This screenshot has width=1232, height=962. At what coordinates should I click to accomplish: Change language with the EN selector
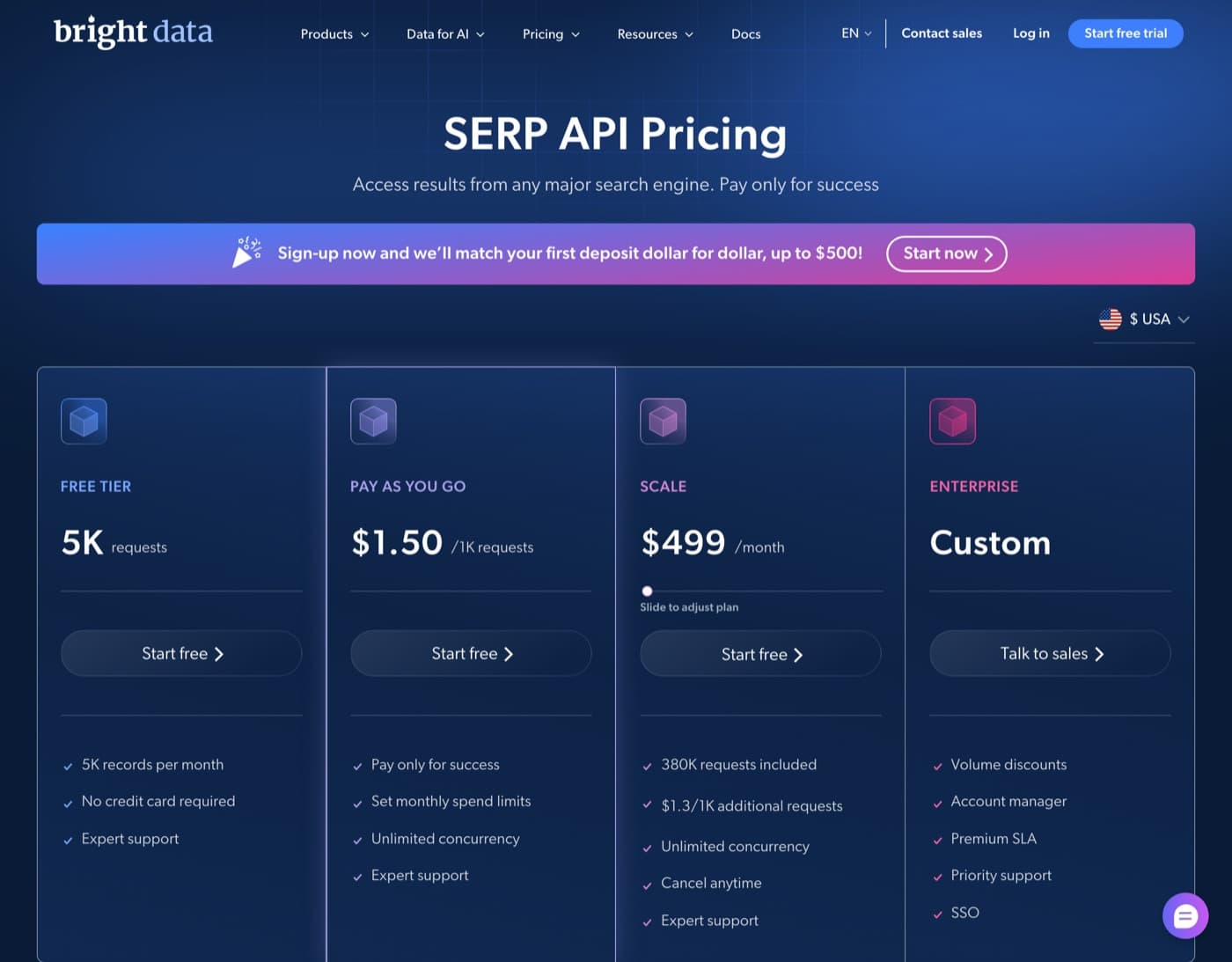856,33
